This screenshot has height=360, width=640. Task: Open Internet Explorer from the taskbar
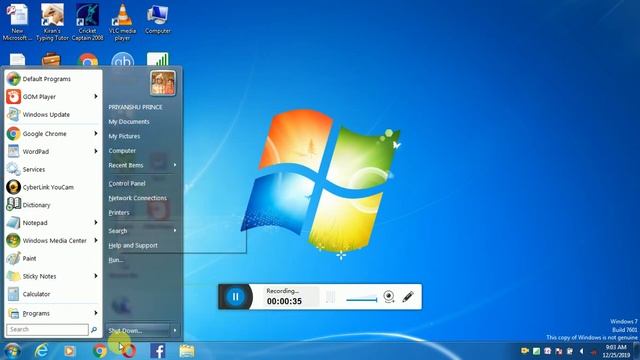[x=41, y=351]
